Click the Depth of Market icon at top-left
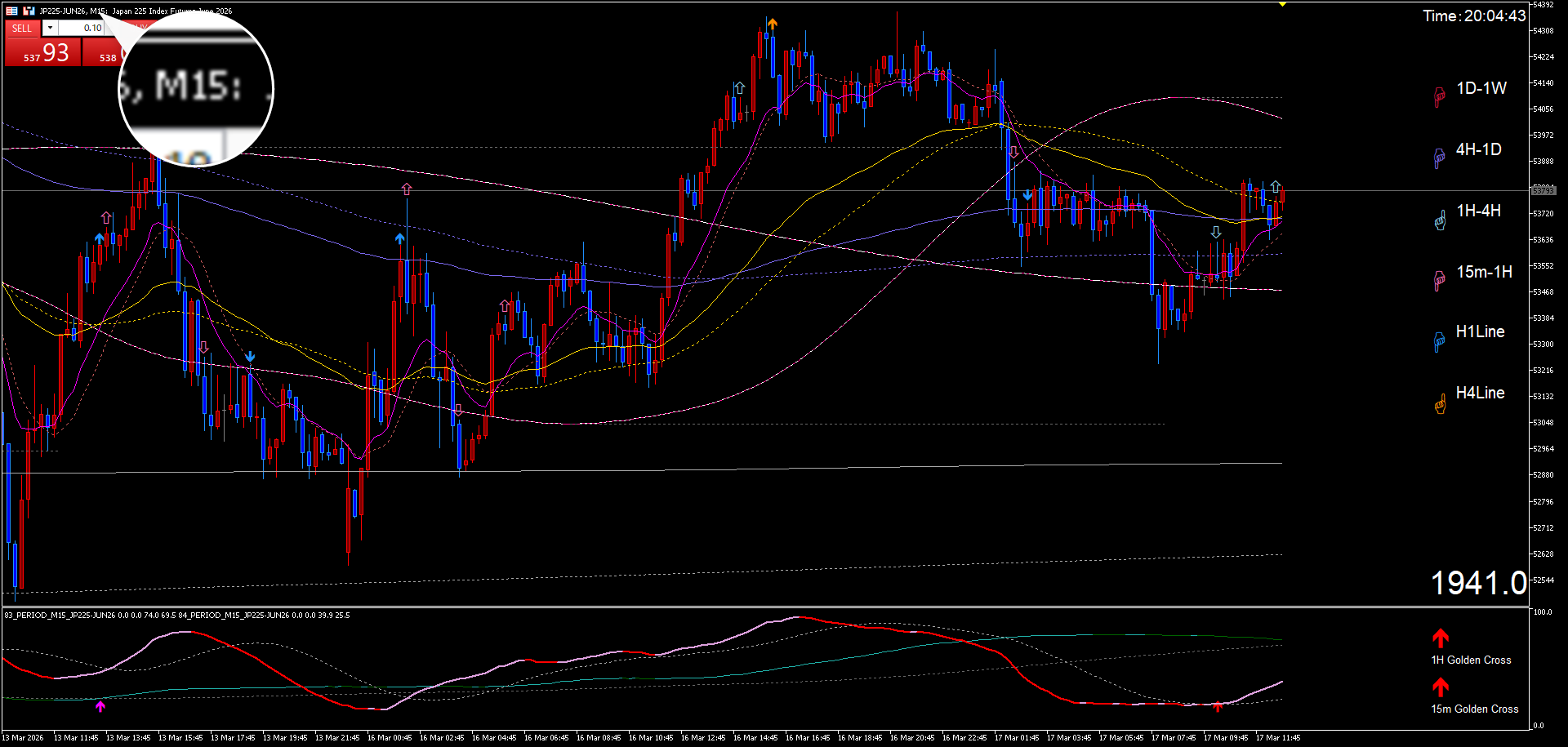This screenshot has height=747, width=1568. click(11, 11)
